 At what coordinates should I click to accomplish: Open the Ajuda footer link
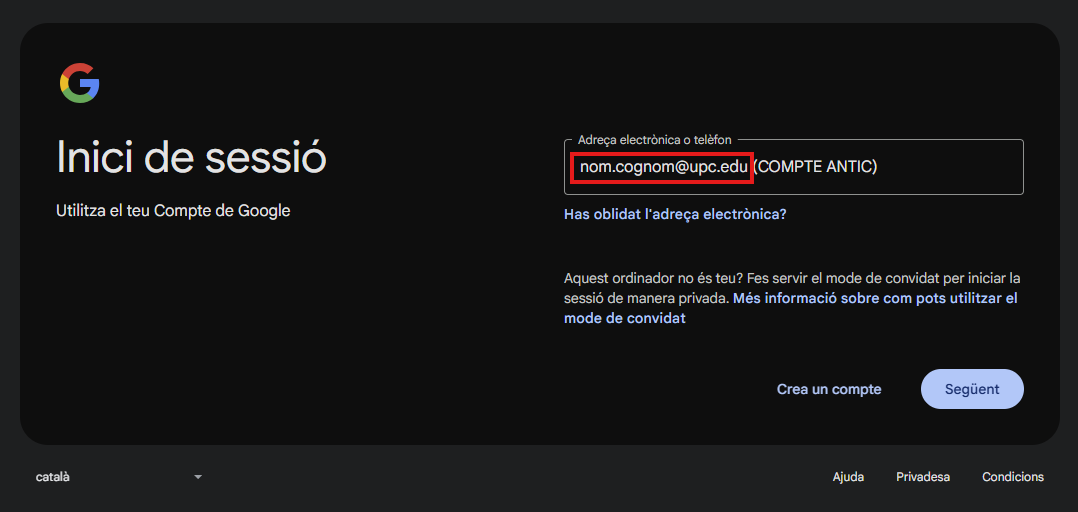coord(848,477)
